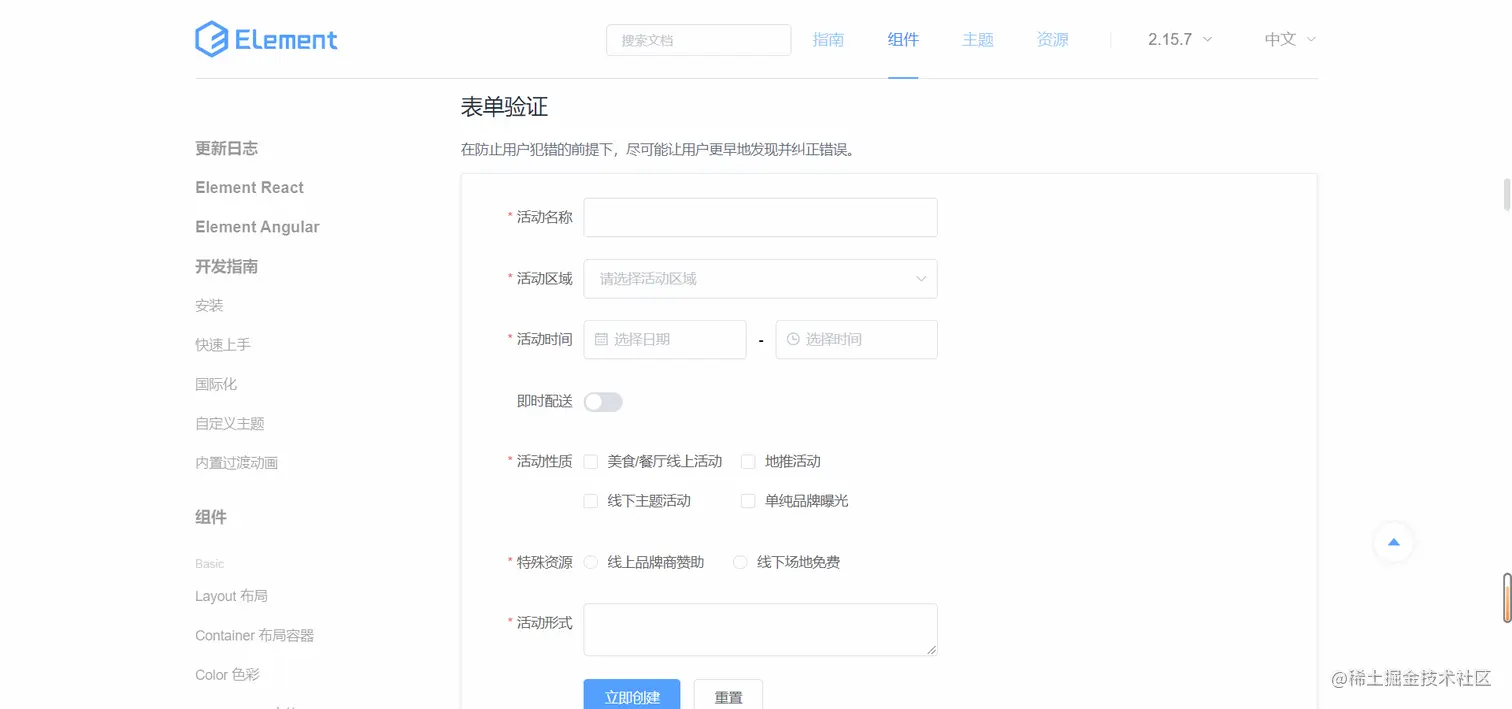Check the 单纯品牌曝光 checkbox
The height and width of the screenshot is (709, 1512).
click(x=748, y=500)
